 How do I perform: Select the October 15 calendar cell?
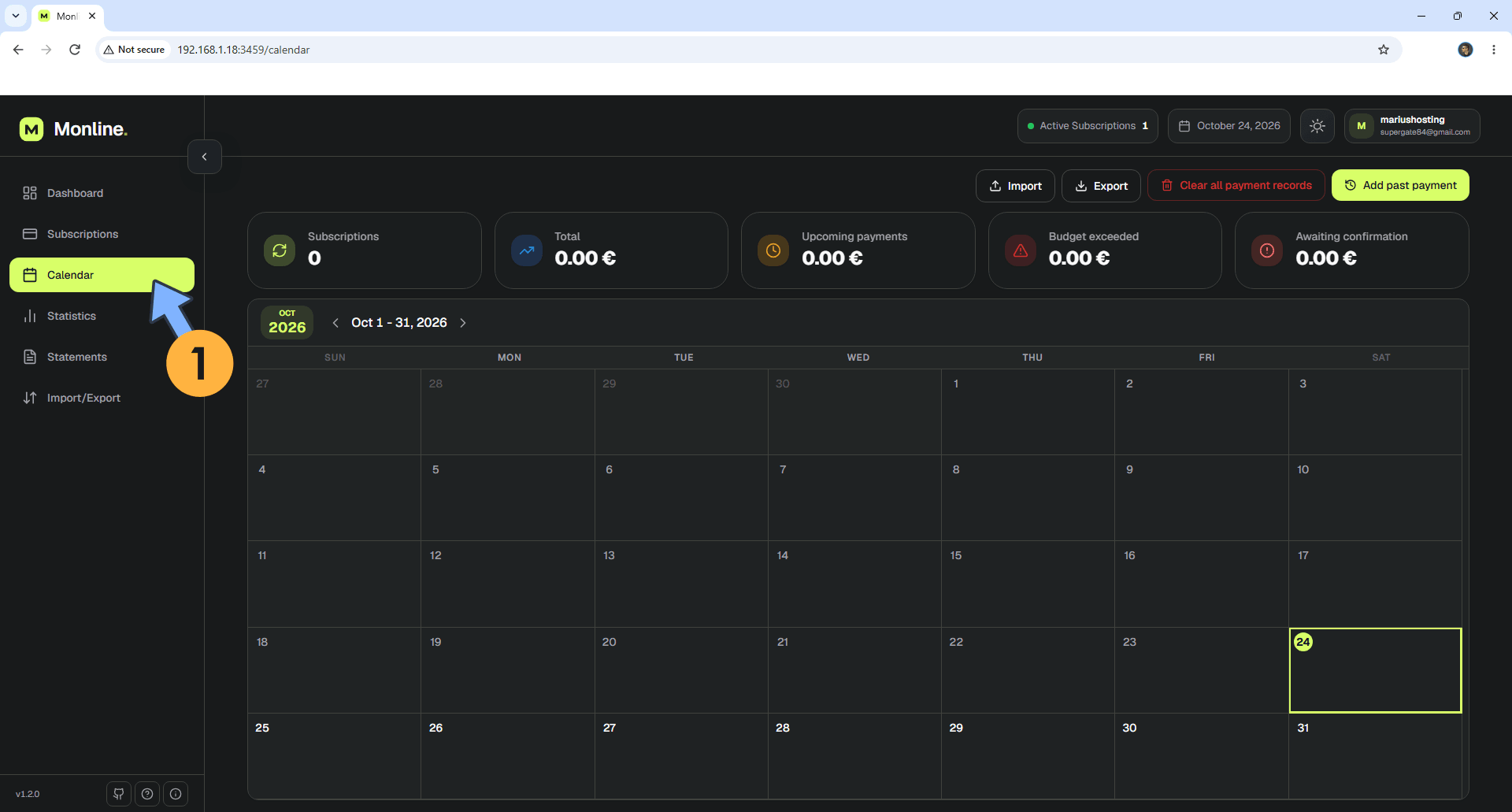click(1028, 584)
